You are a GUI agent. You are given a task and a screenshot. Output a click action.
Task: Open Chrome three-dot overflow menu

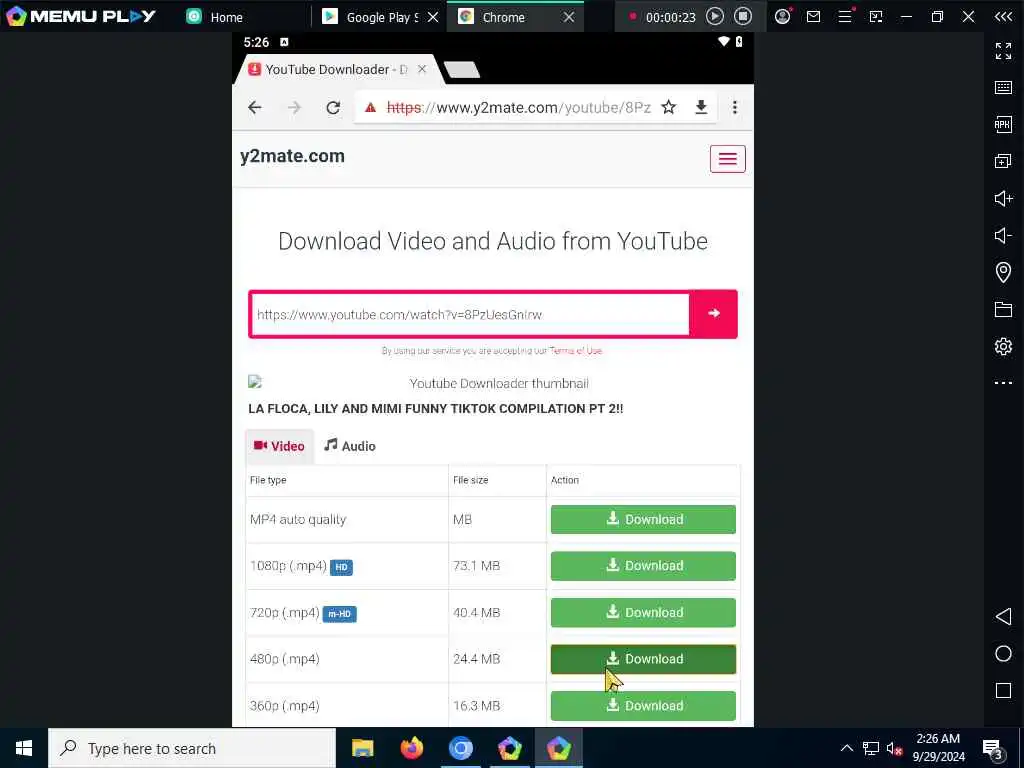click(x=735, y=108)
